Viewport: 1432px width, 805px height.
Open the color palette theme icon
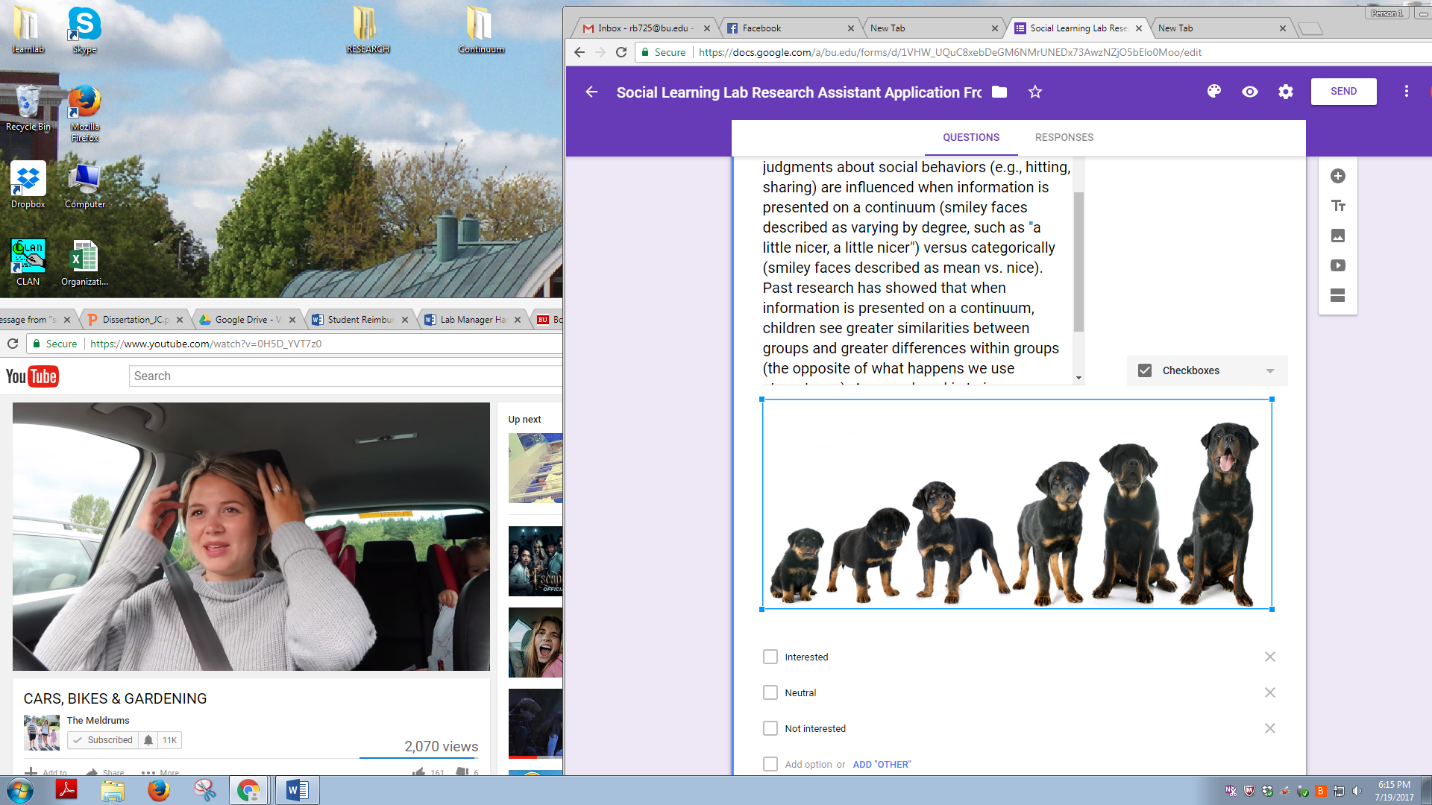point(1214,92)
